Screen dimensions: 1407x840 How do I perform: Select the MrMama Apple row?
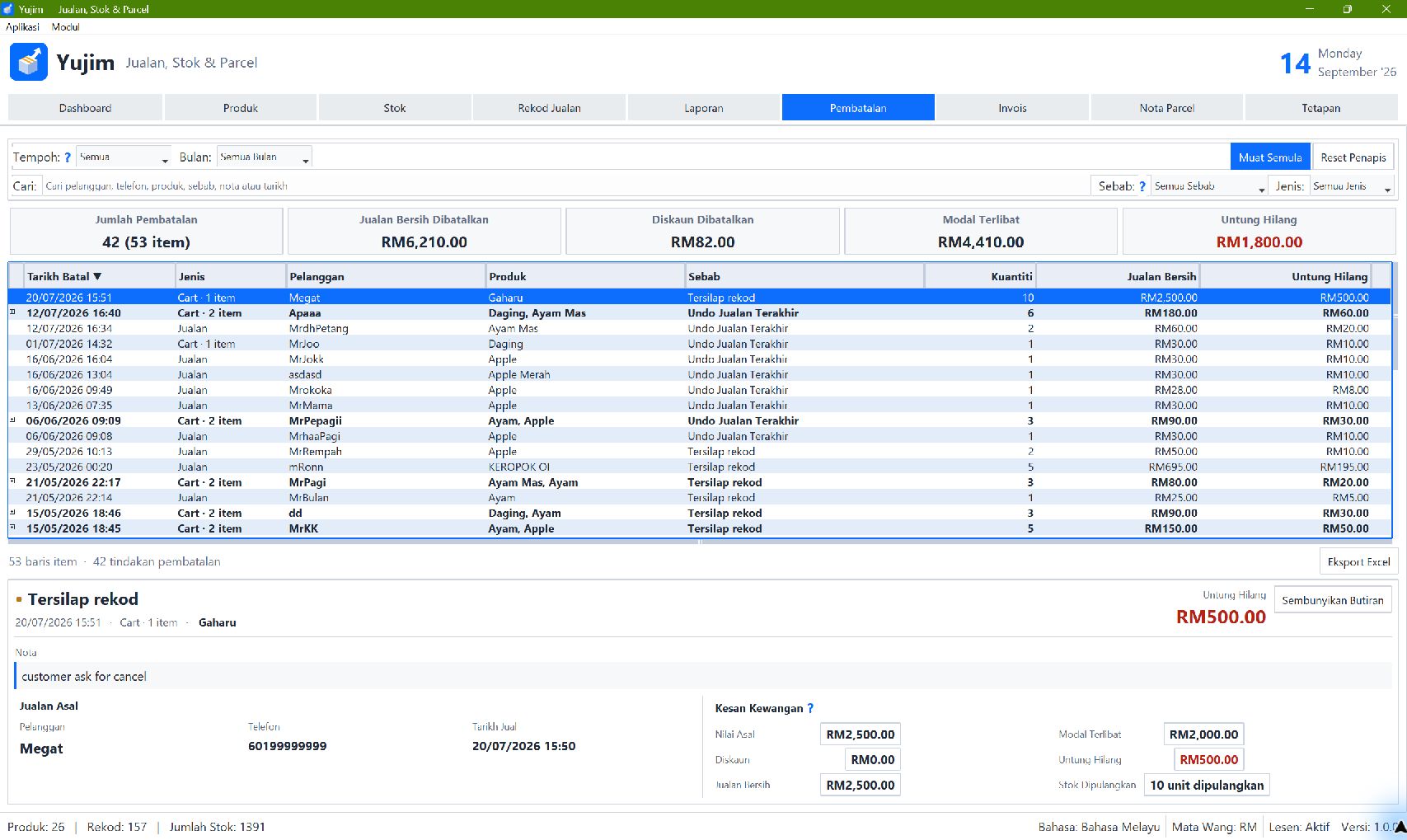coord(699,405)
